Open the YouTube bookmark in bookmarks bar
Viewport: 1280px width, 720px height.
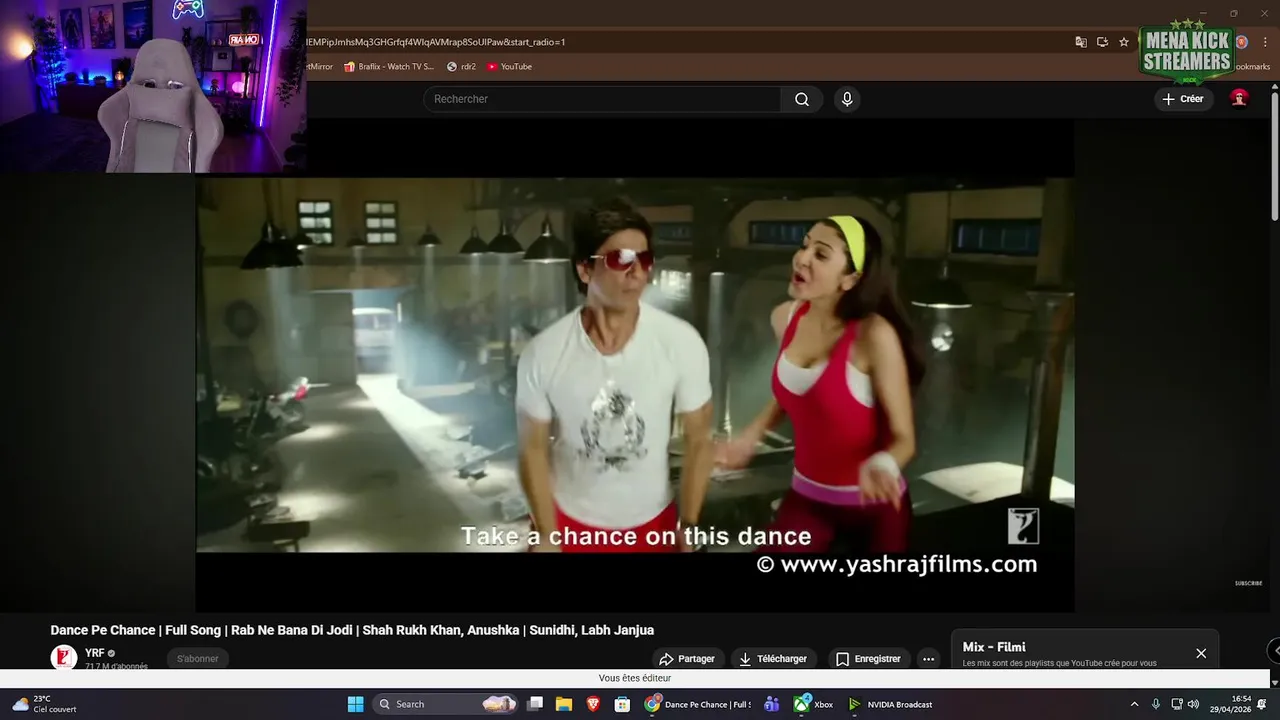[x=509, y=67]
